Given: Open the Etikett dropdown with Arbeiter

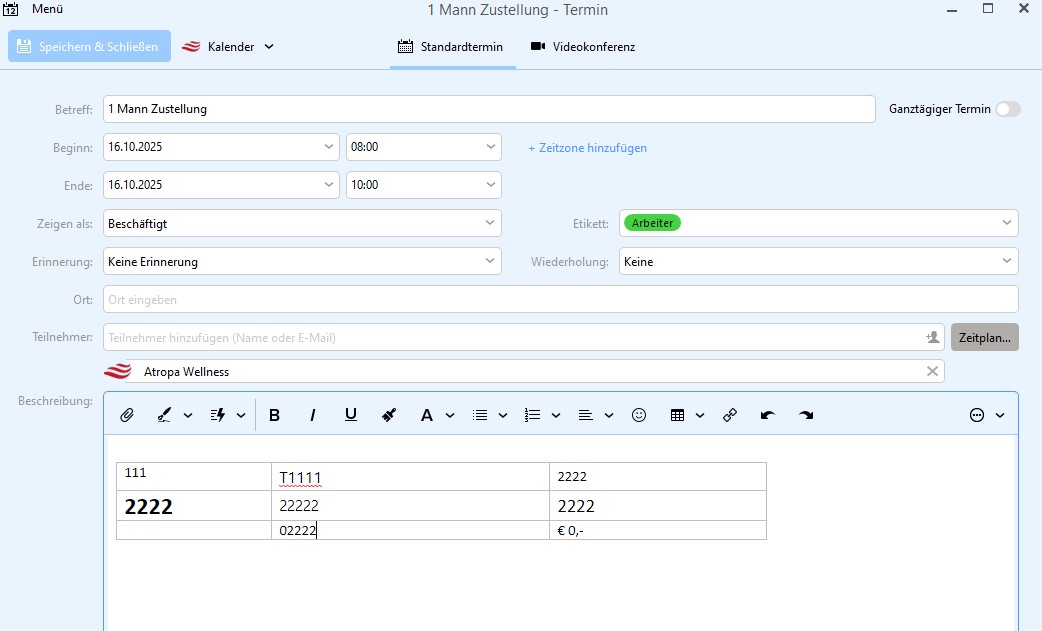Looking at the screenshot, I should tap(817, 223).
